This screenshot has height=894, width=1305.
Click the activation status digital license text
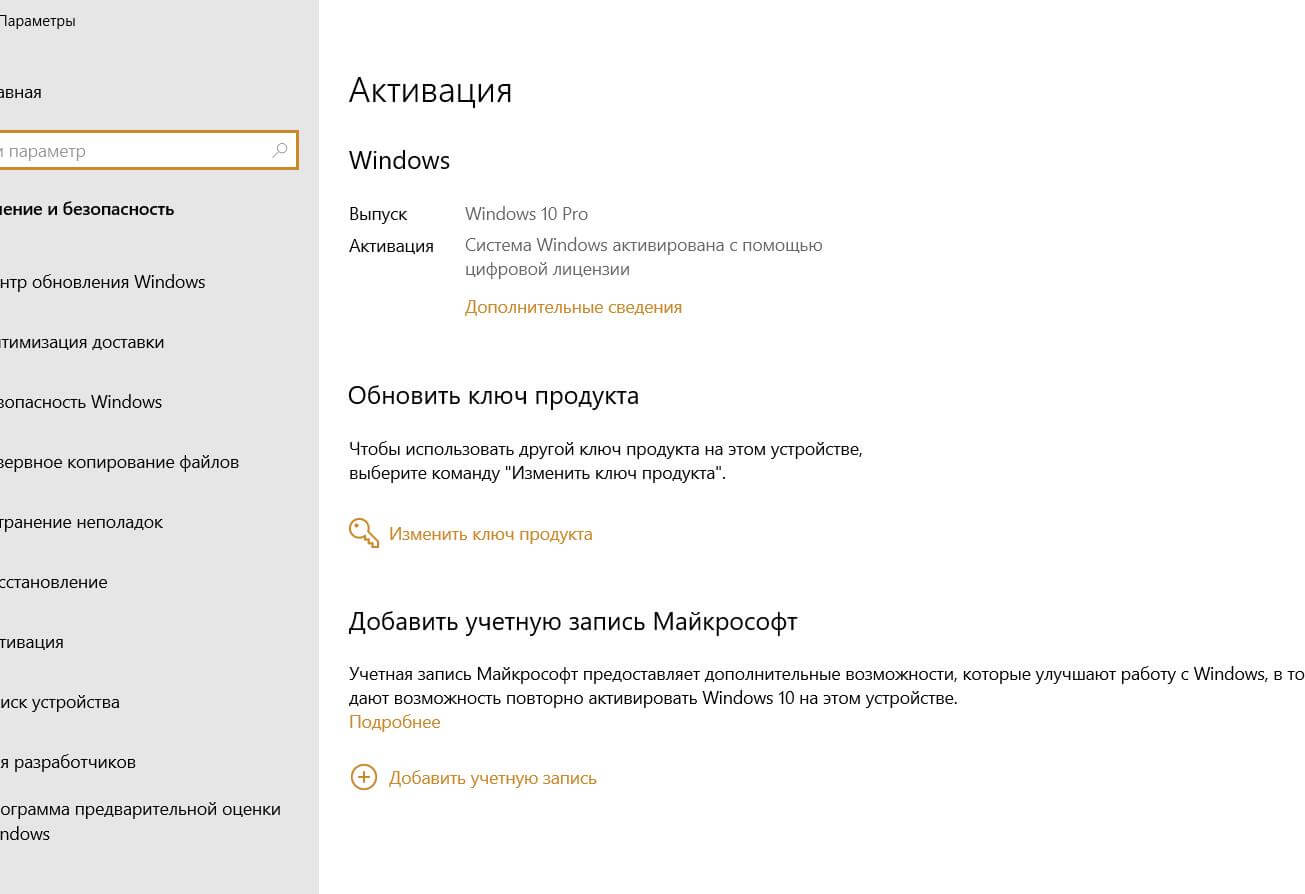pyautogui.click(x=643, y=257)
